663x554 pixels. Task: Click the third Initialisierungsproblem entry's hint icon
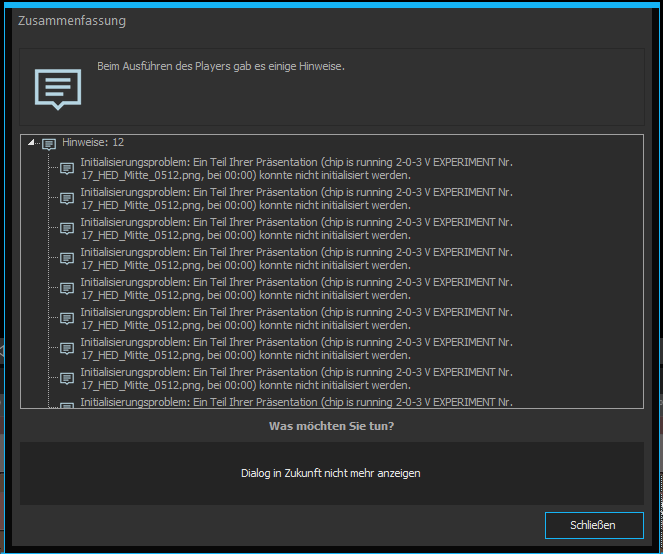tap(67, 229)
